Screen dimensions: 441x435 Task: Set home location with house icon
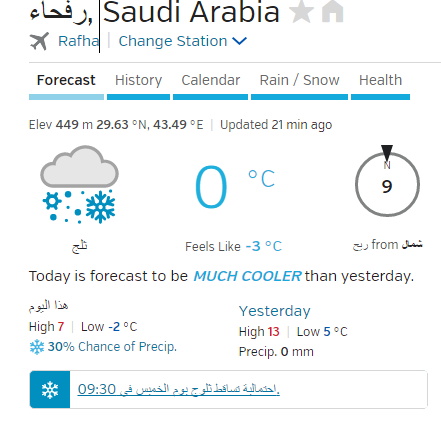click(333, 11)
